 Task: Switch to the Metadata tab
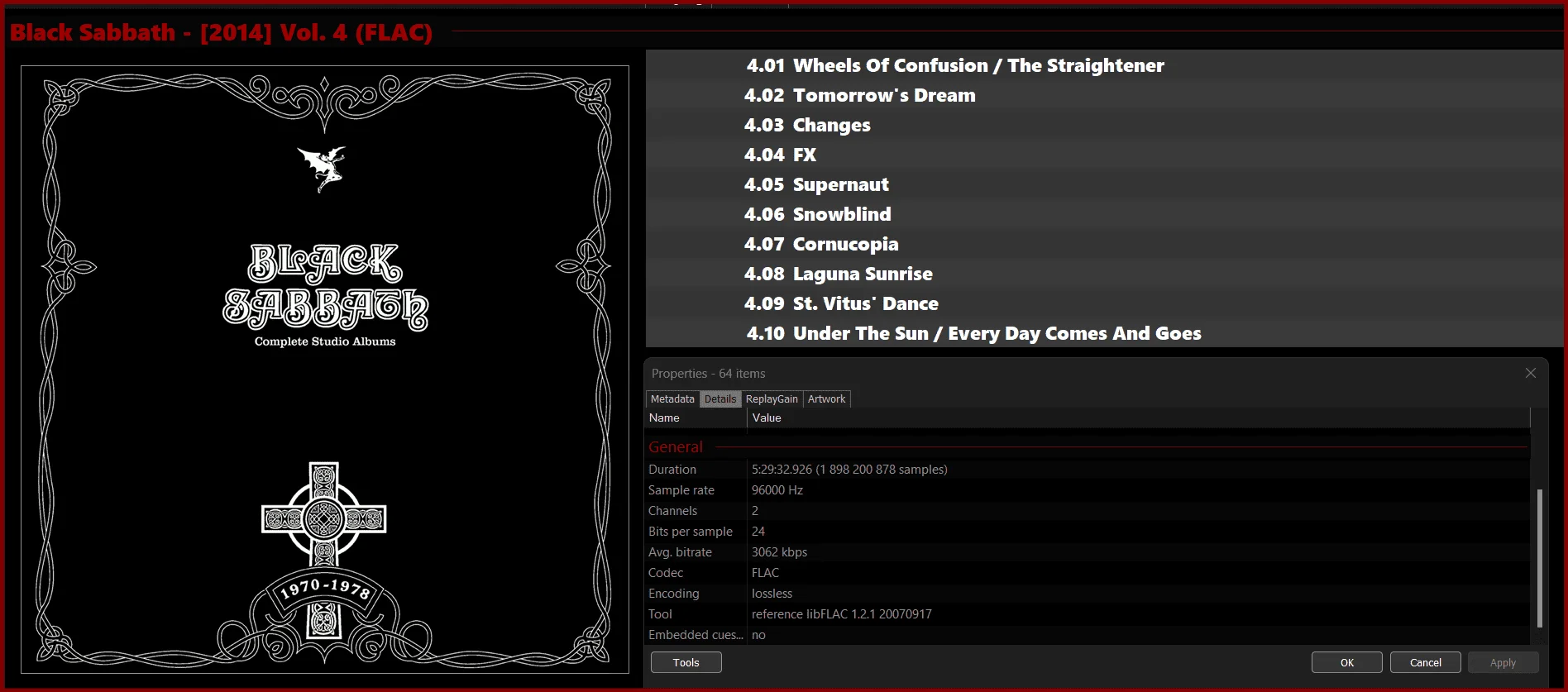[672, 398]
